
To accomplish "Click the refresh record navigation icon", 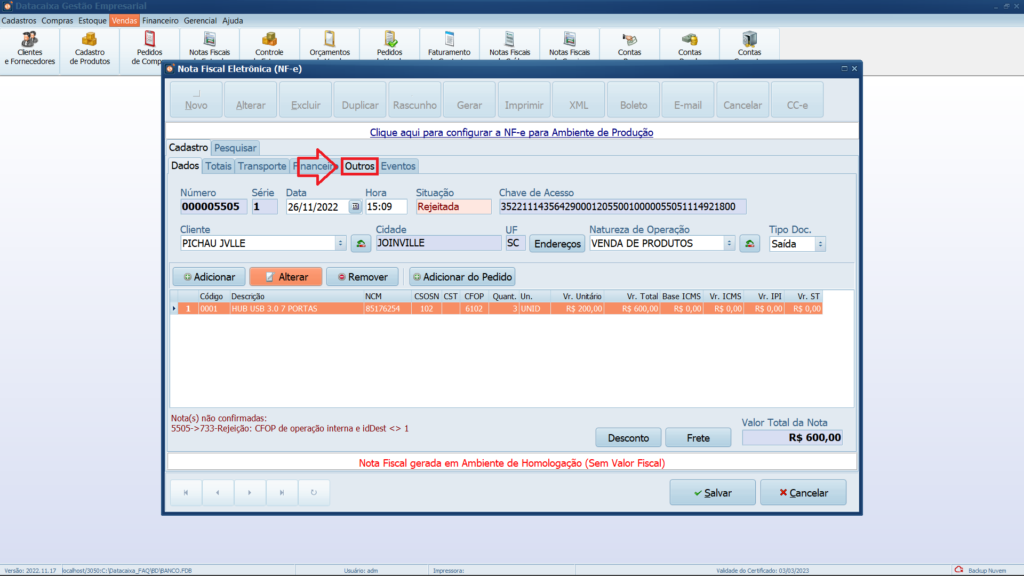I will (314, 492).
